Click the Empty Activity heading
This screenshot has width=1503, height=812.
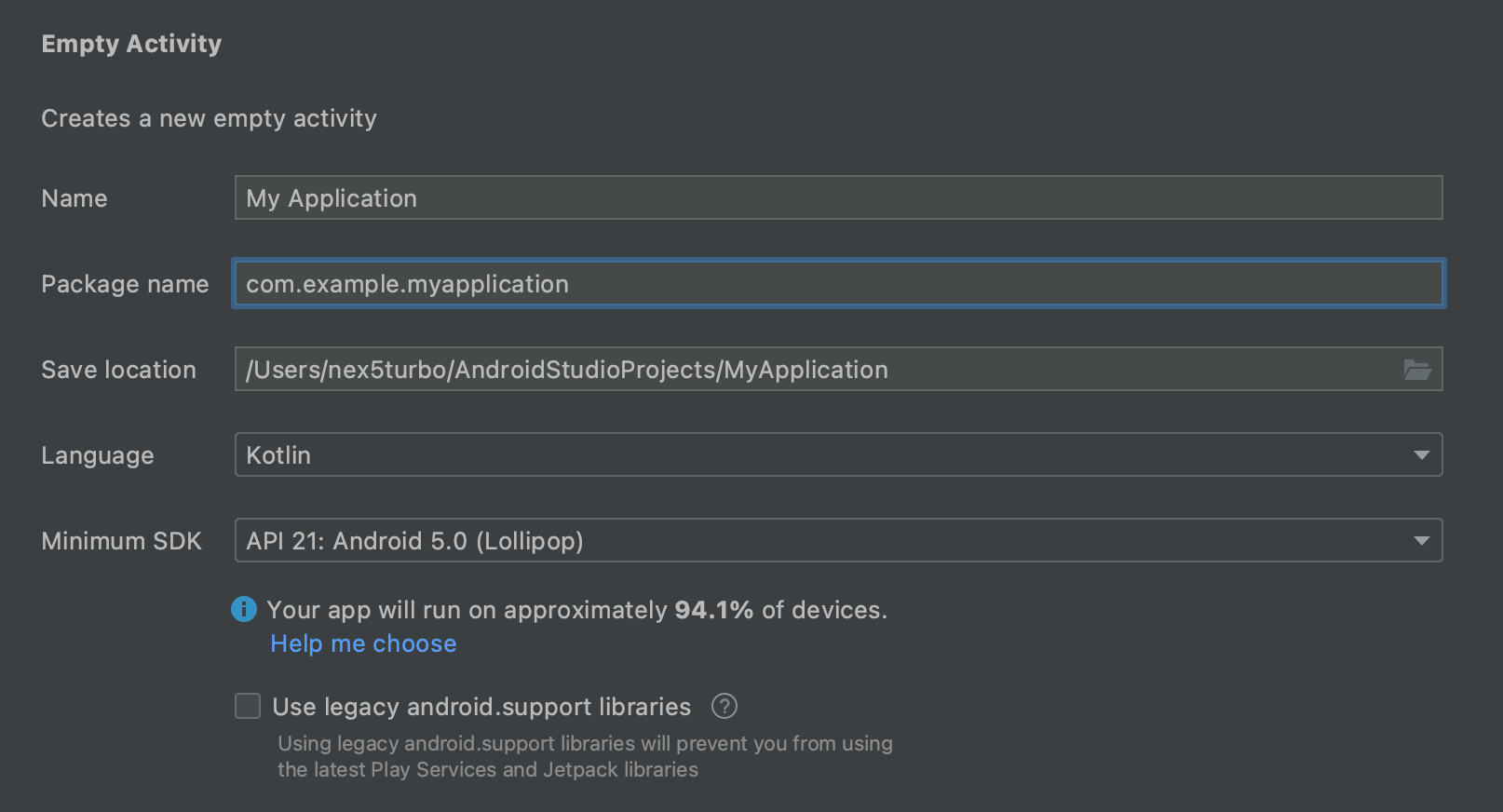point(131,44)
